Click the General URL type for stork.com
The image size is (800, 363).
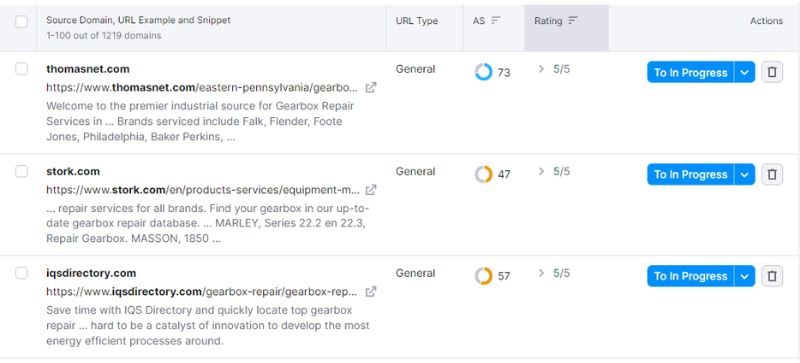pos(415,171)
